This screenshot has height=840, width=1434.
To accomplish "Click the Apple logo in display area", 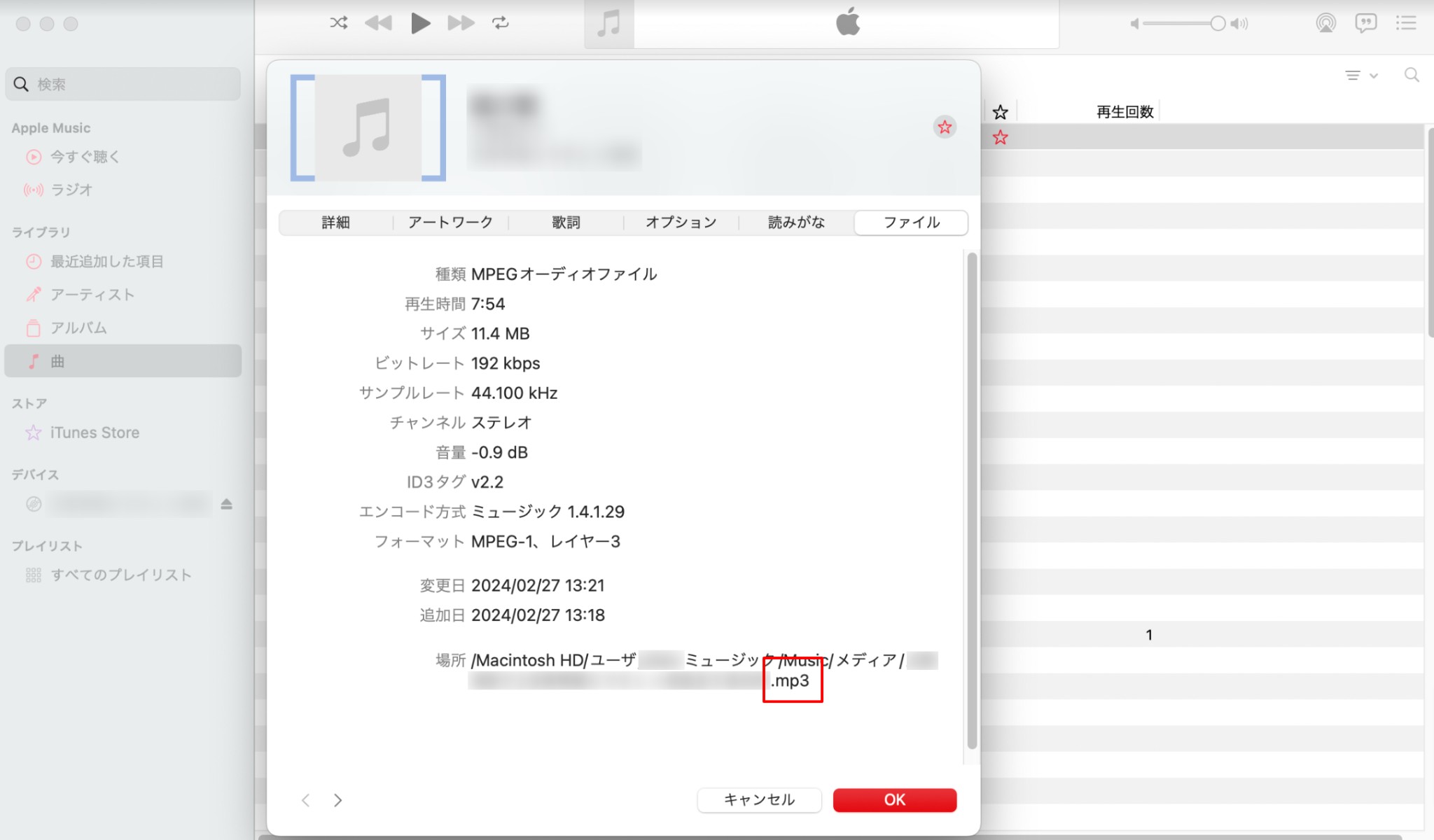I will point(848,22).
